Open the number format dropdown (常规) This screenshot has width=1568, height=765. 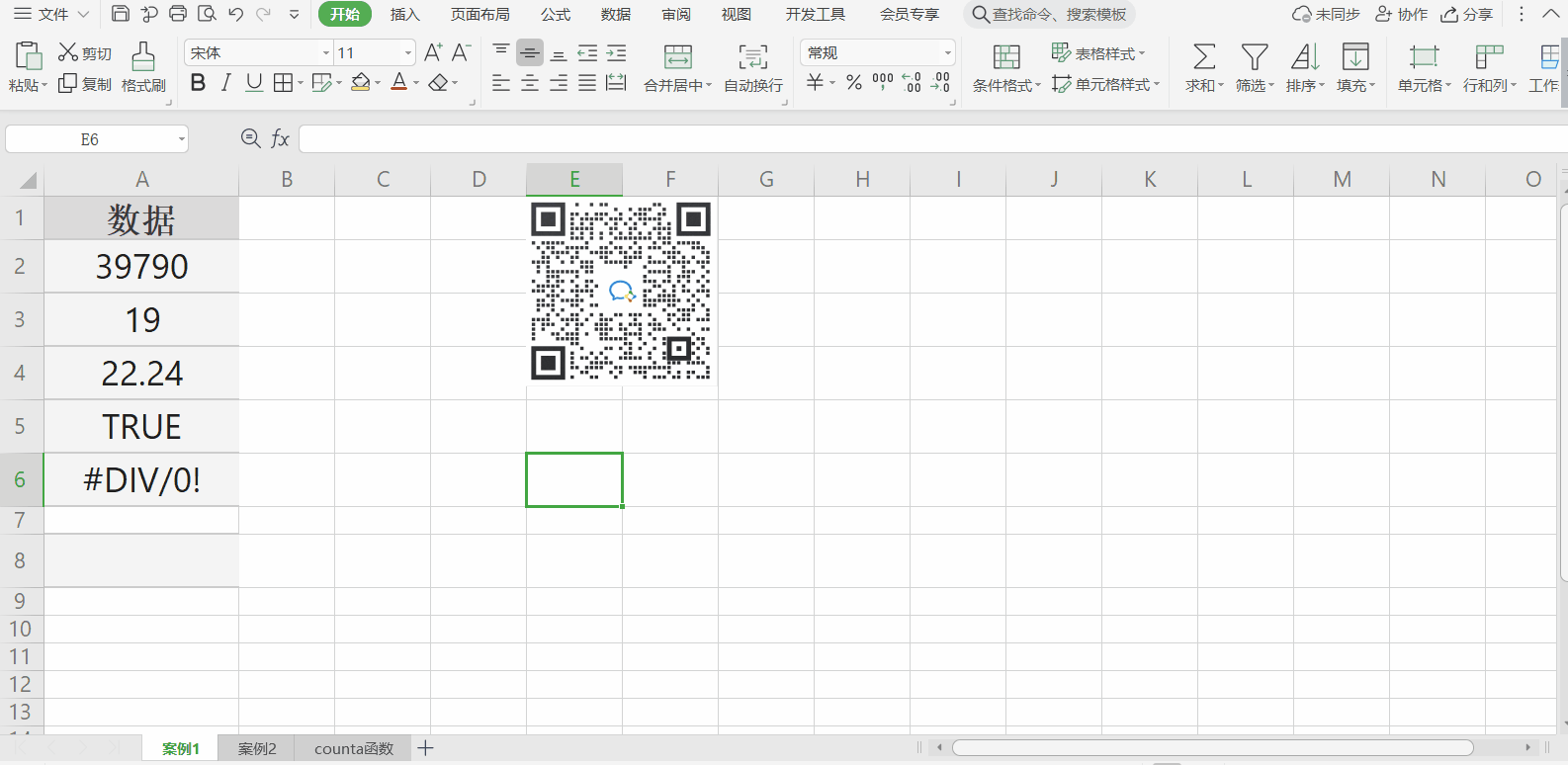(x=947, y=52)
